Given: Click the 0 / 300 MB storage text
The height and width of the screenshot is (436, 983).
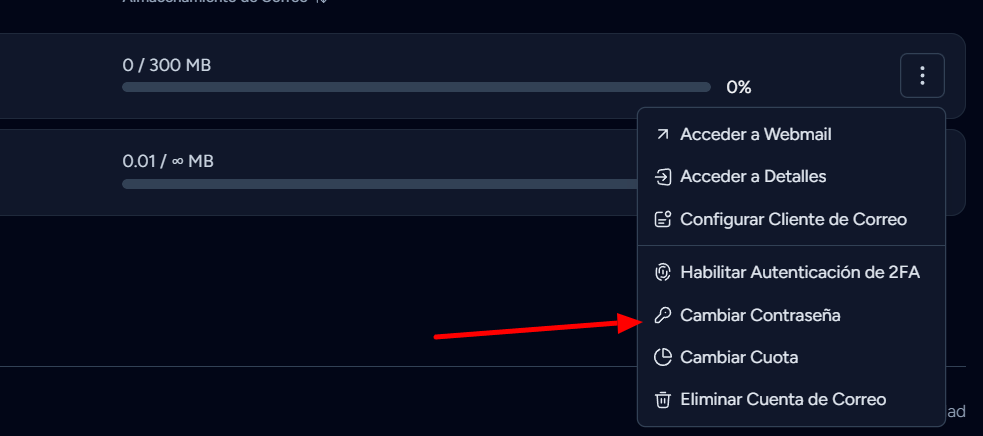Looking at the screenshot, I should pos(167,65).
